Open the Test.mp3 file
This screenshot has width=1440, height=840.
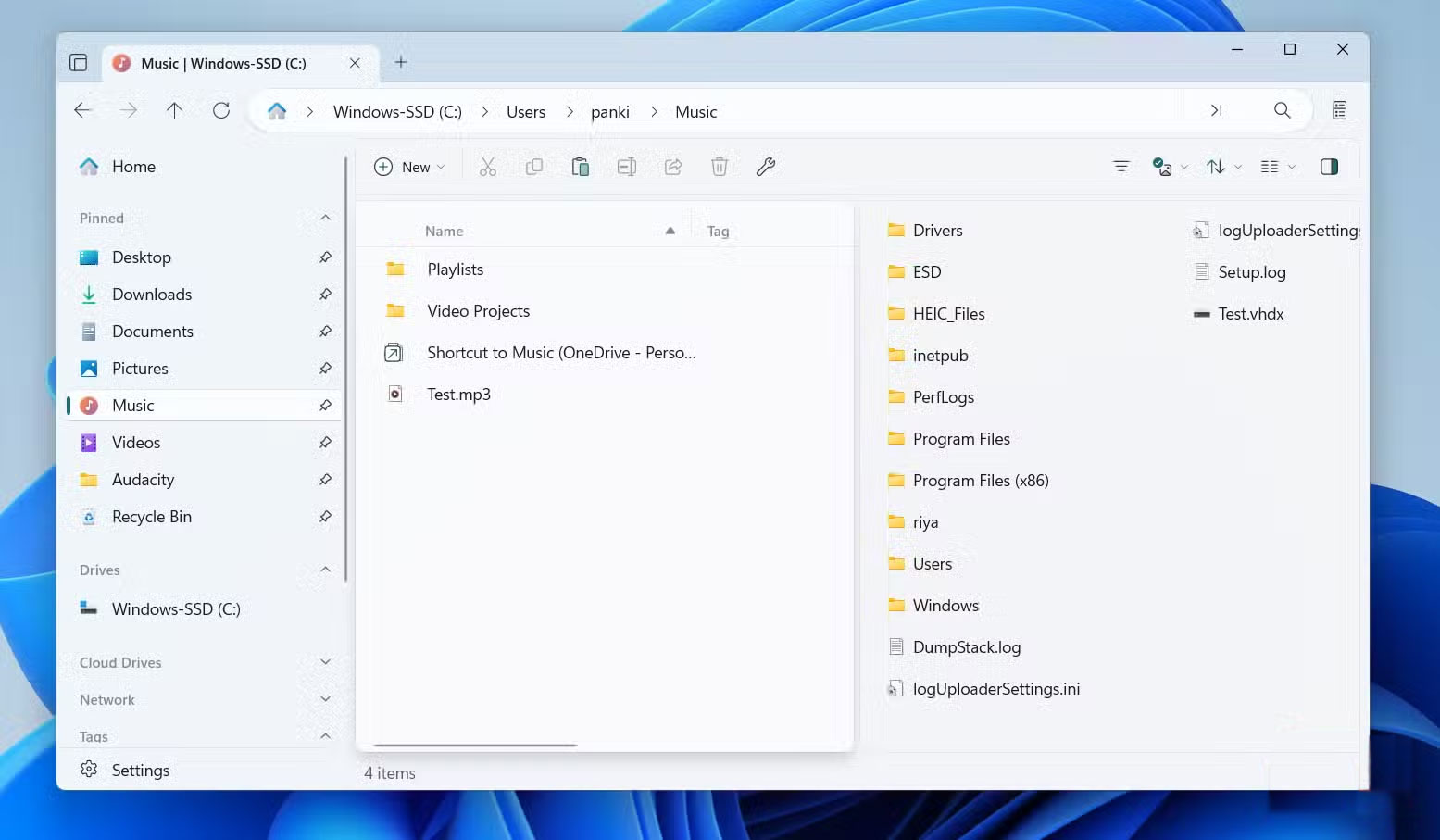(458, 394)
